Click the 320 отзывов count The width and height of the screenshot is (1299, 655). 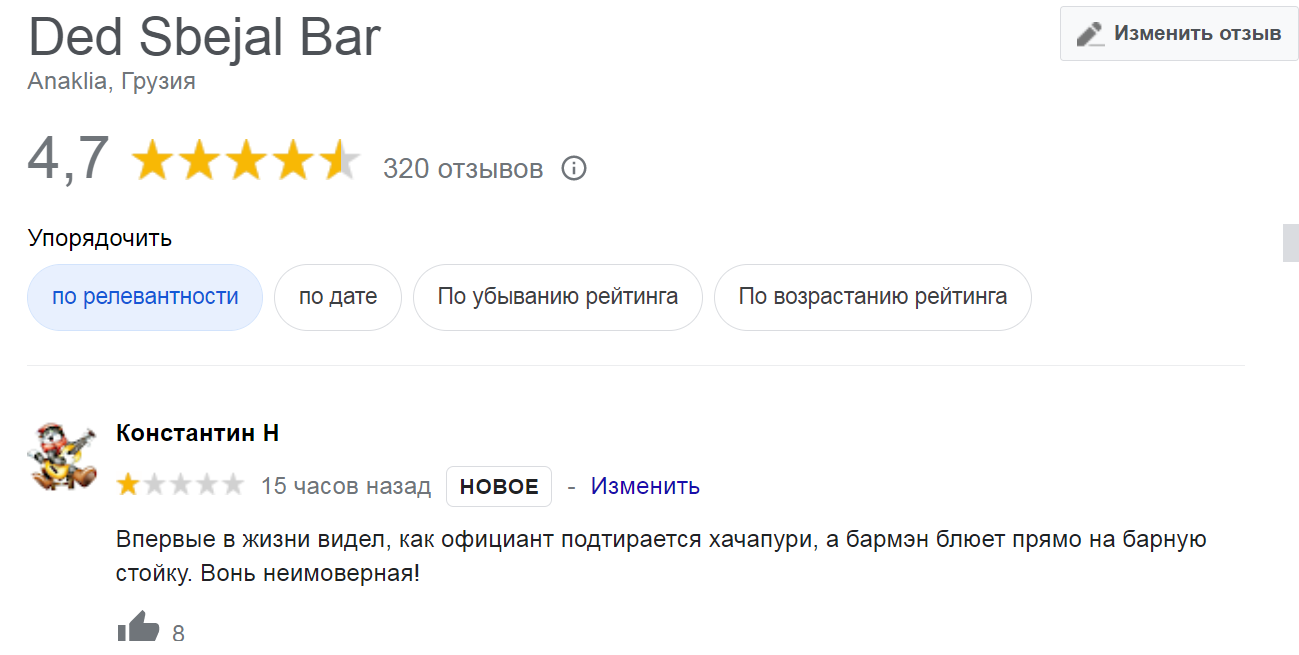coord(463,169)
